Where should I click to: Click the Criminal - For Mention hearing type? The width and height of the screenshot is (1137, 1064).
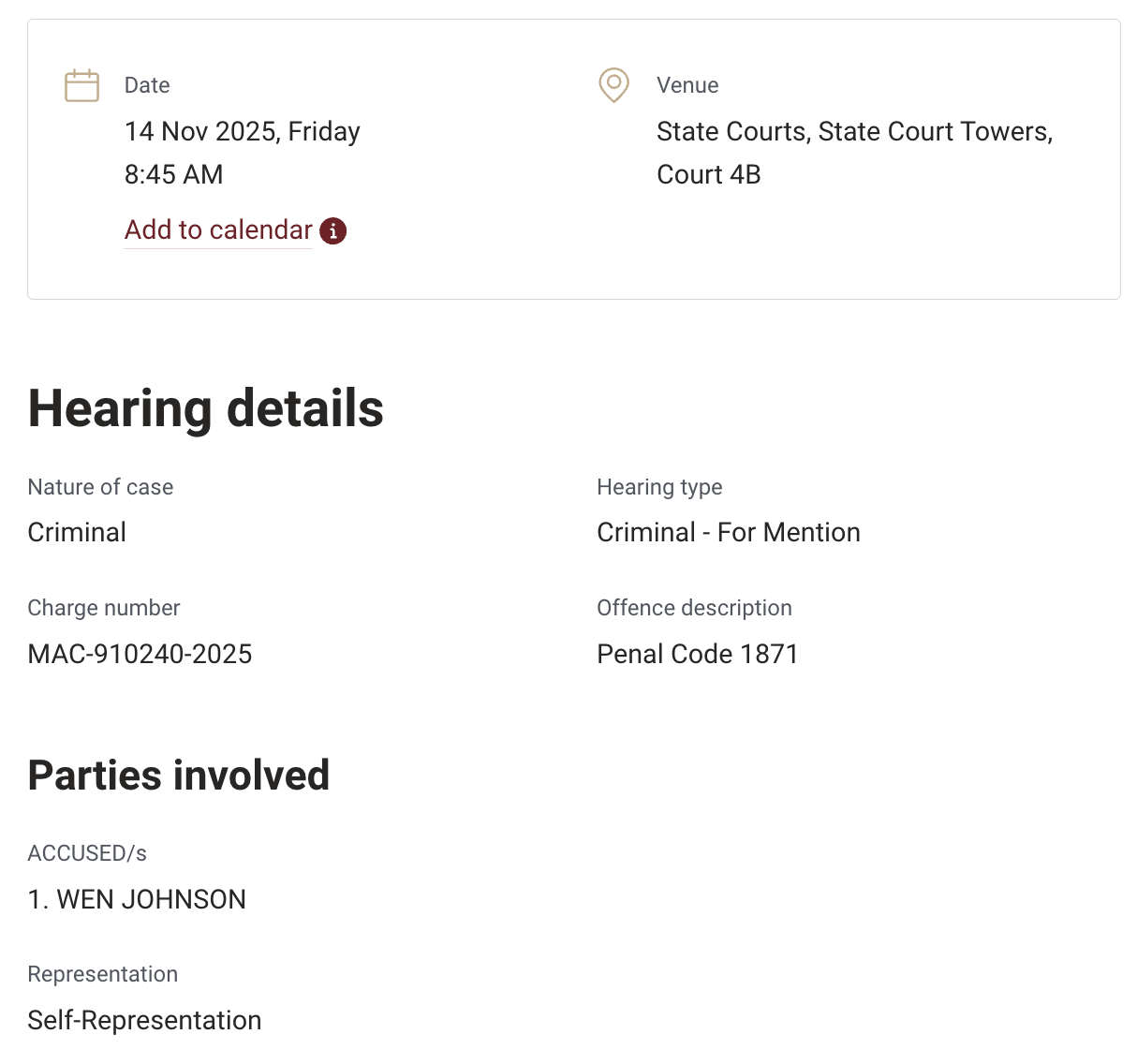[x=728, y=532]
